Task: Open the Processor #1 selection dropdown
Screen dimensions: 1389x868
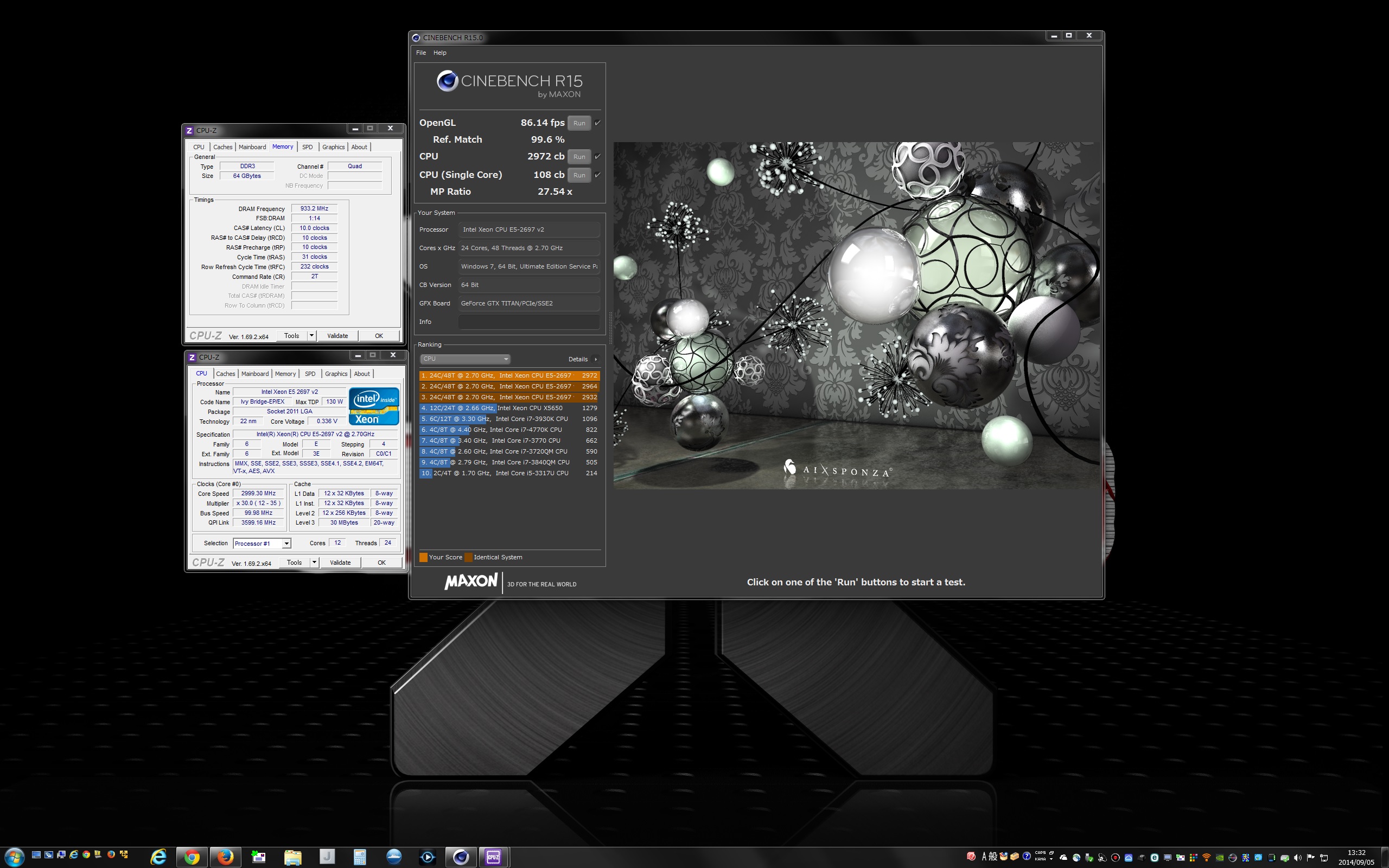Action: click(x=262, y=543)
